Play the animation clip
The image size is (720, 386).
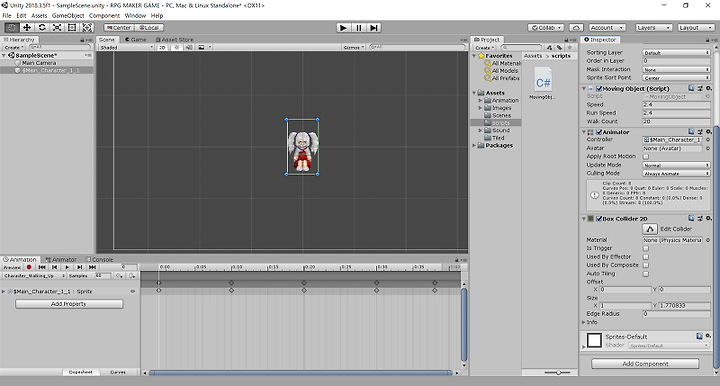click(67, 267)
